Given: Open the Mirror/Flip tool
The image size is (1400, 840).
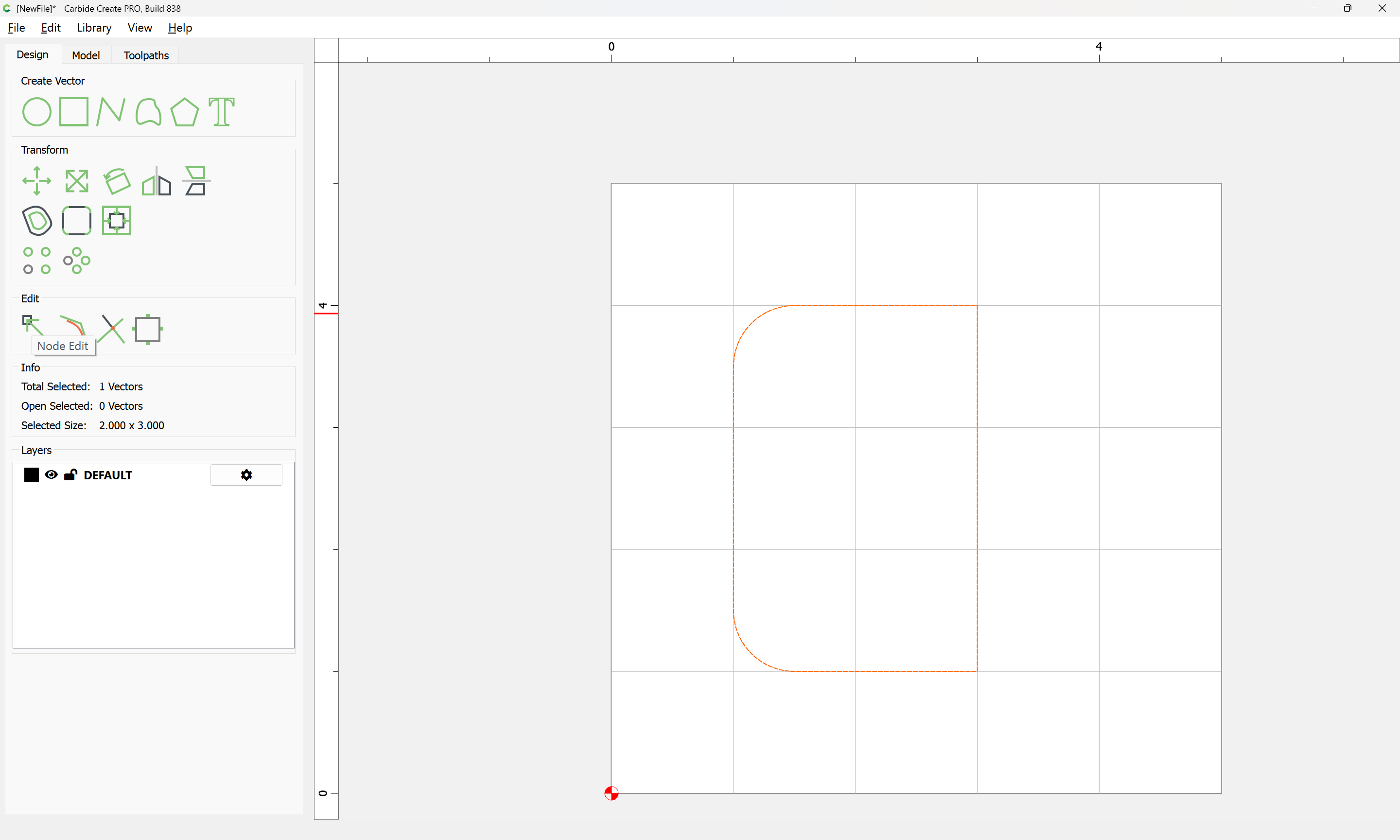Looking at the screenshot, I should pos(156,181).
